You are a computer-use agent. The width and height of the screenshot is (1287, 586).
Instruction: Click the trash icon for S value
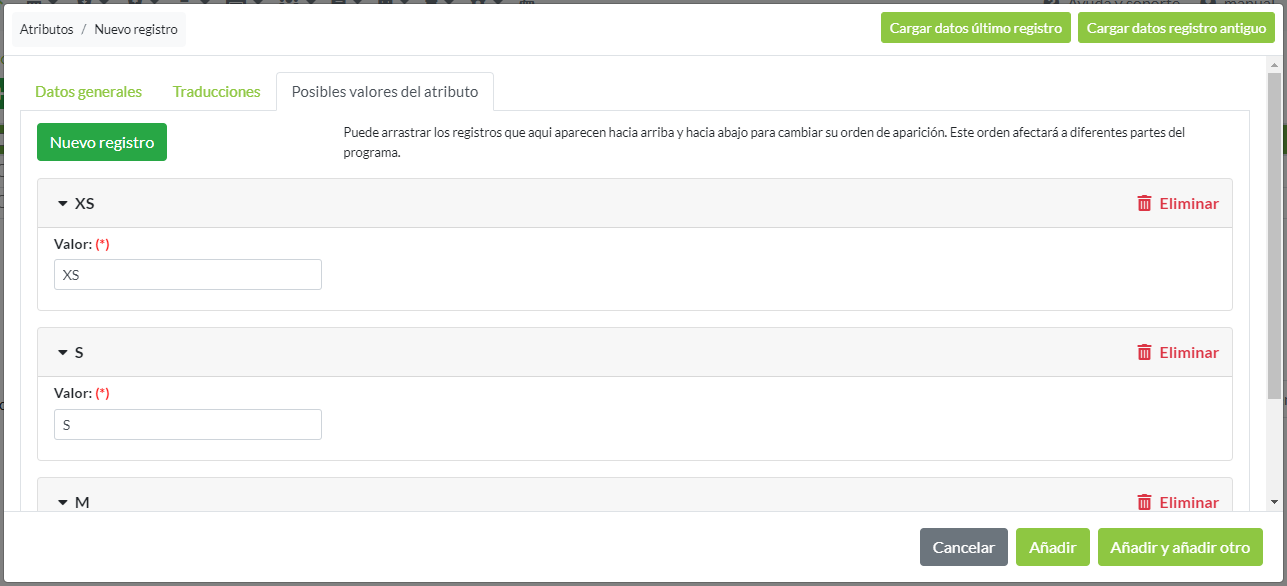pos(1145,353)
